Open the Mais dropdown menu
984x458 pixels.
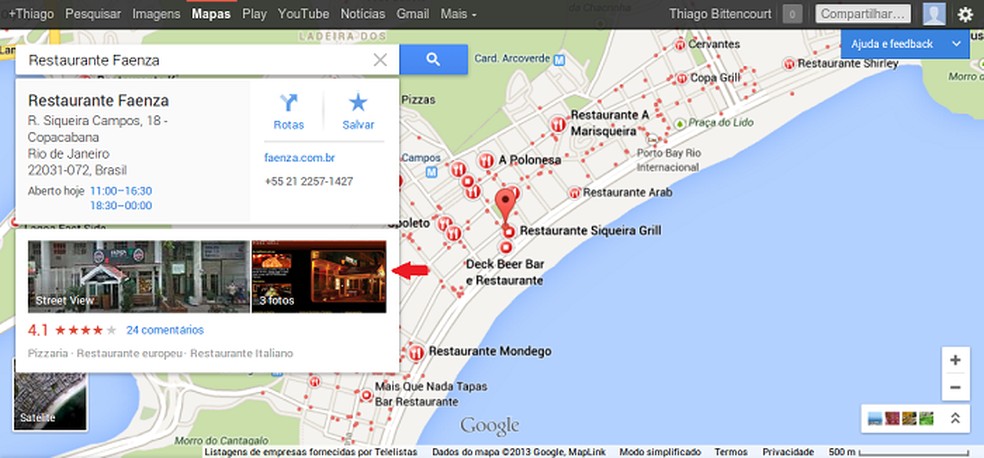pos(458,14)
